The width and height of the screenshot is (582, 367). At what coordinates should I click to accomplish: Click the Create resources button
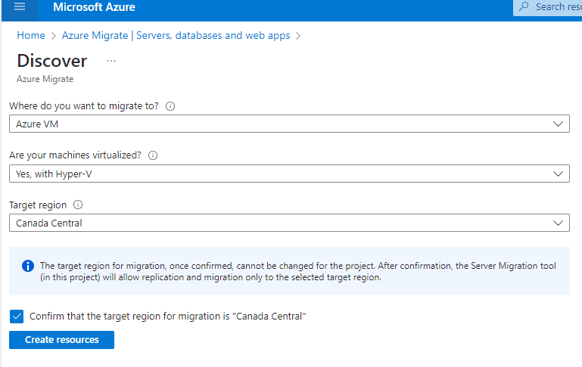[62, 340]
